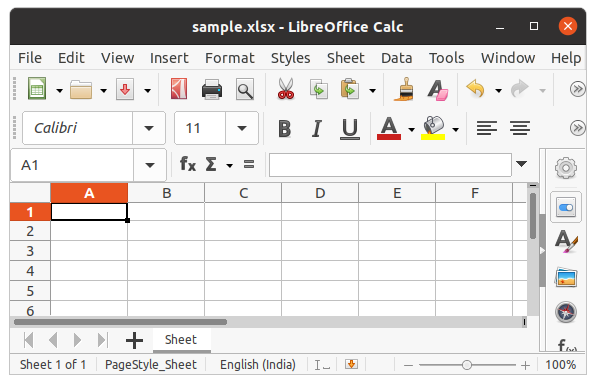Click zoom in plus button
596x384 pixels.
(525, 365)
